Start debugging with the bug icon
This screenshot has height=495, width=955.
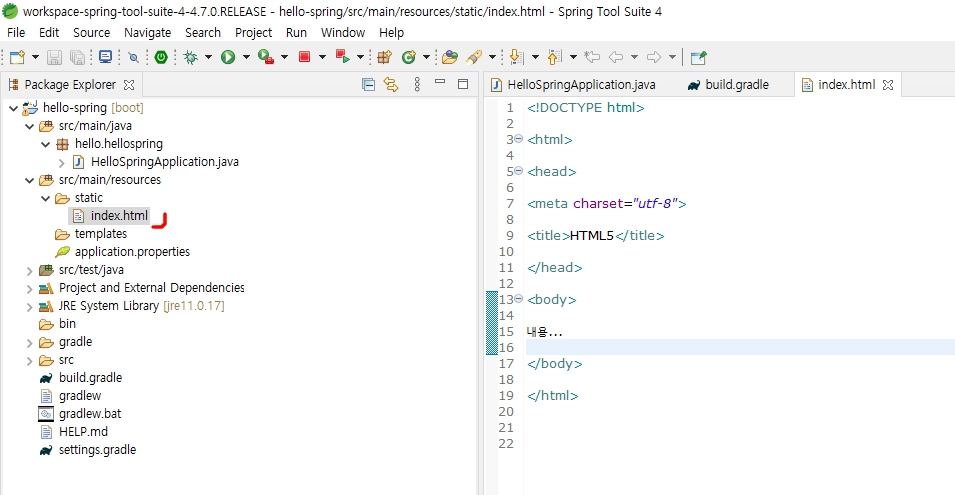coord(190,58)
